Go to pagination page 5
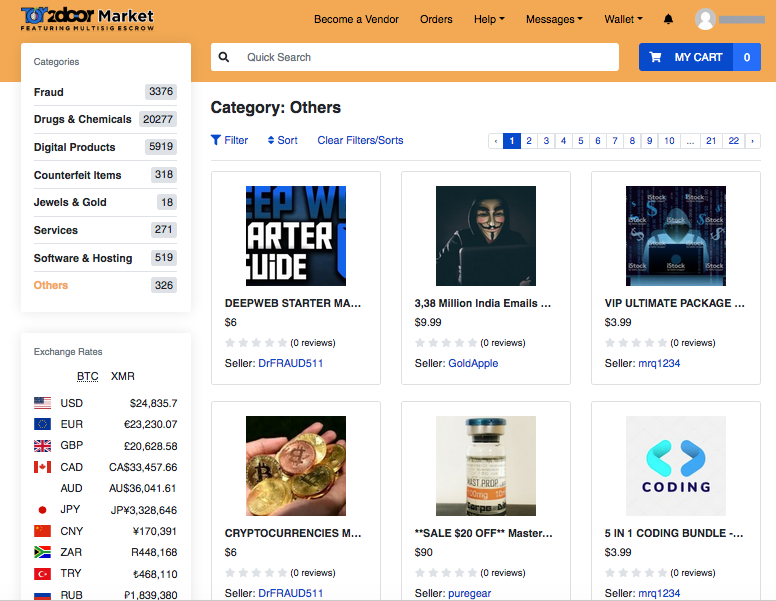The height and width of the screenshot is (601, 776). point(581,141)
